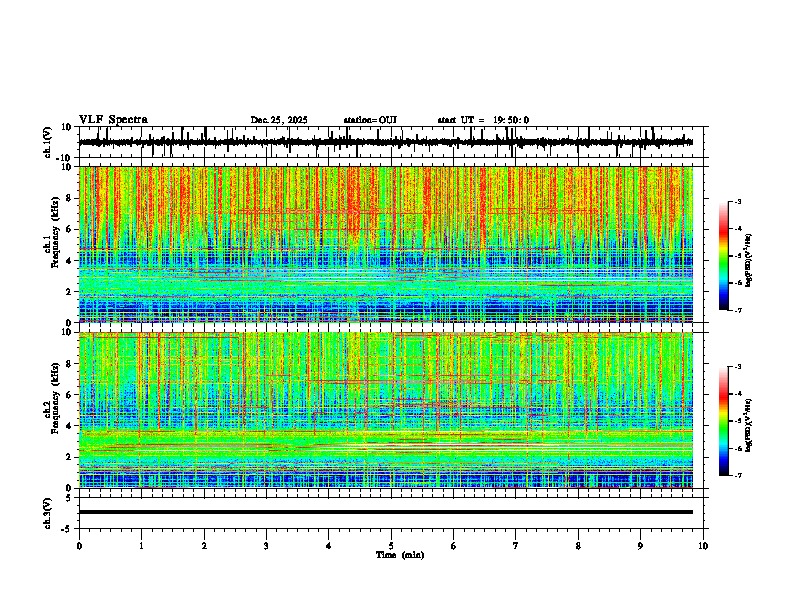Click the ch.2 color scale bar
Screen dimensions: 792x612
click(723, 421)
